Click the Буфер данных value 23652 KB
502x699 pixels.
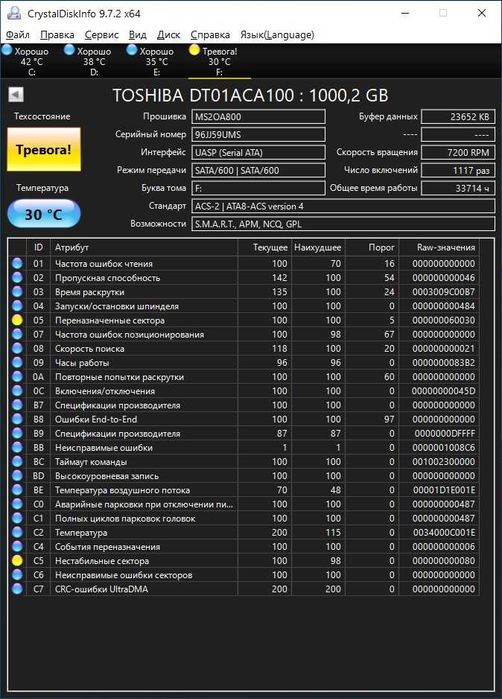[458, 117]
